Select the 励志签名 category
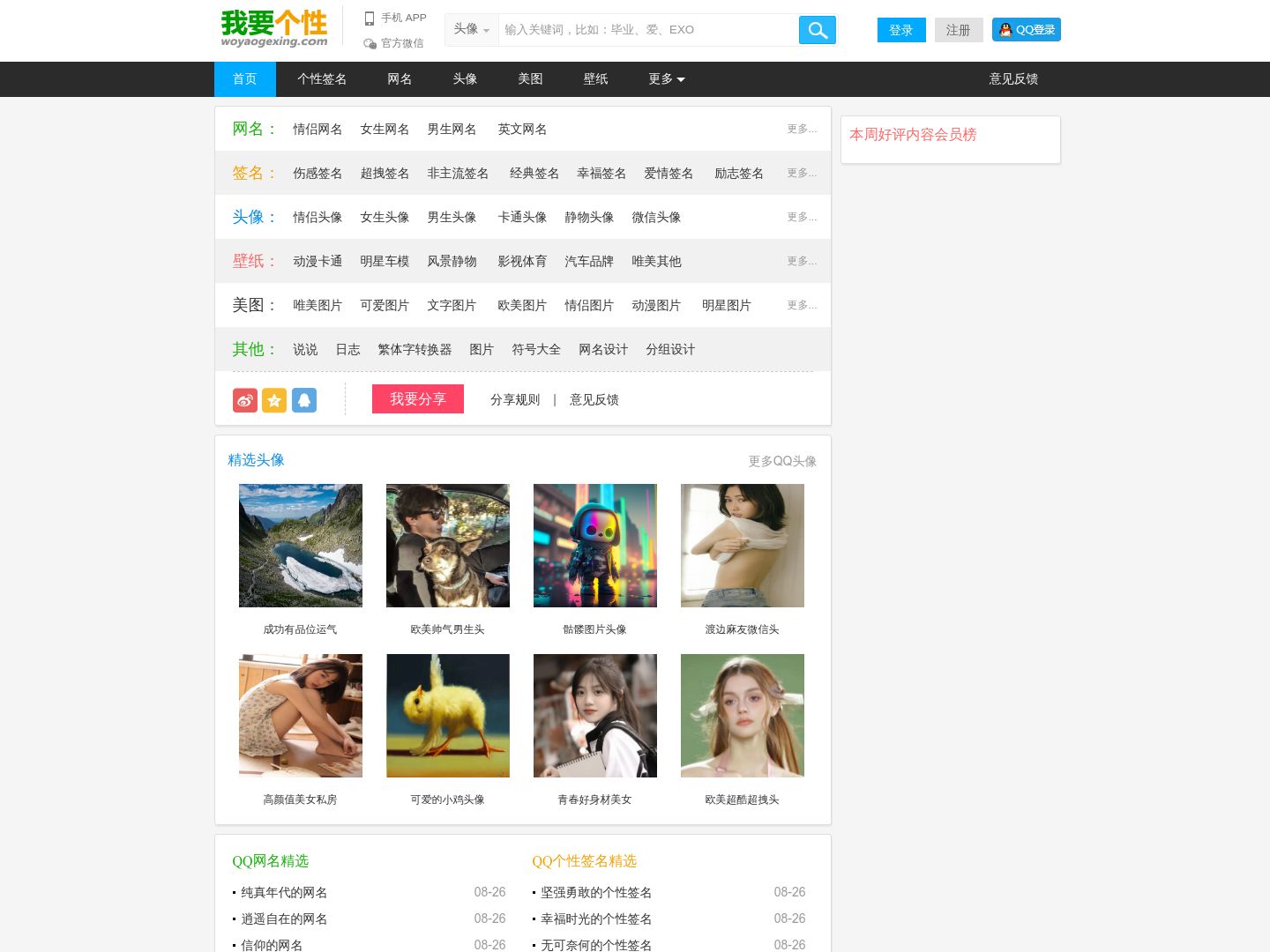This screenshot has height=952, width=1270. [739, 174]
